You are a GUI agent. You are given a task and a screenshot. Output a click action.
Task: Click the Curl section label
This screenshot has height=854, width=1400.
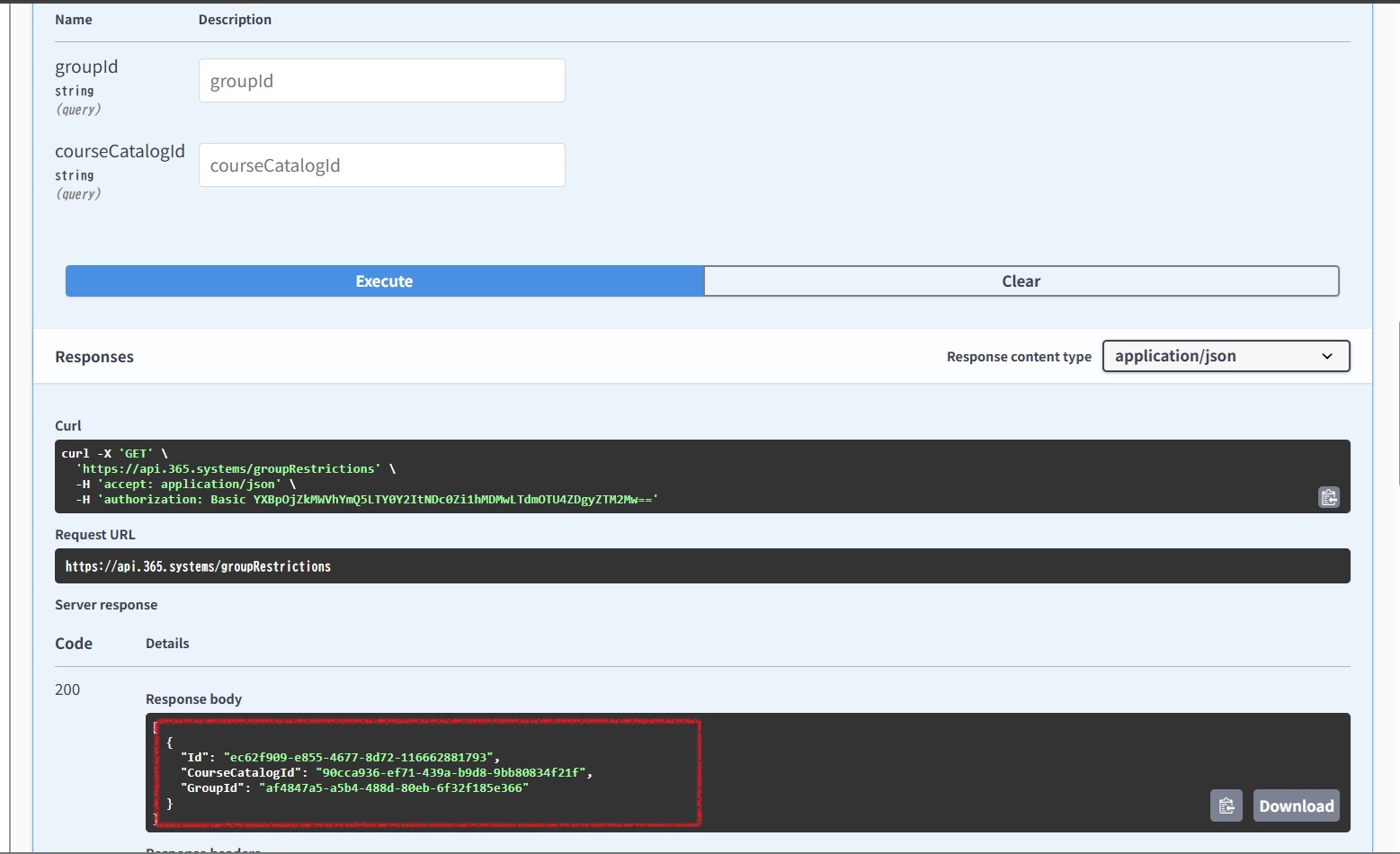pos(68,426)
